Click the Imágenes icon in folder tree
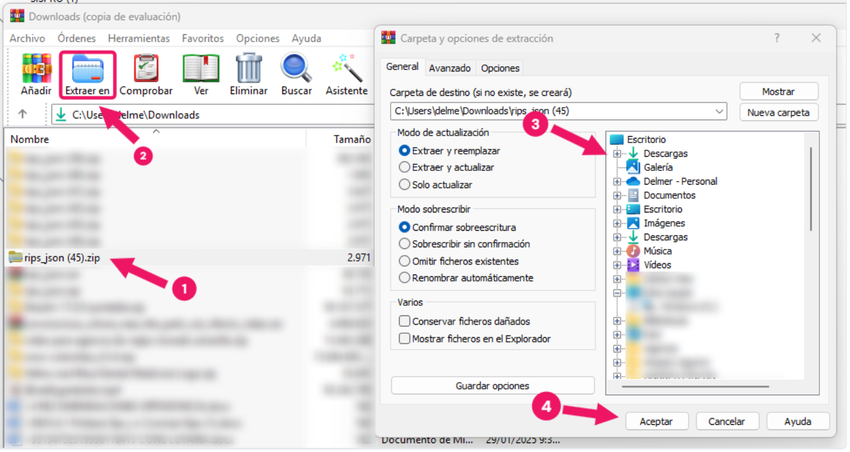This screenshot has height=452, width=850. [x=633, y=223]
